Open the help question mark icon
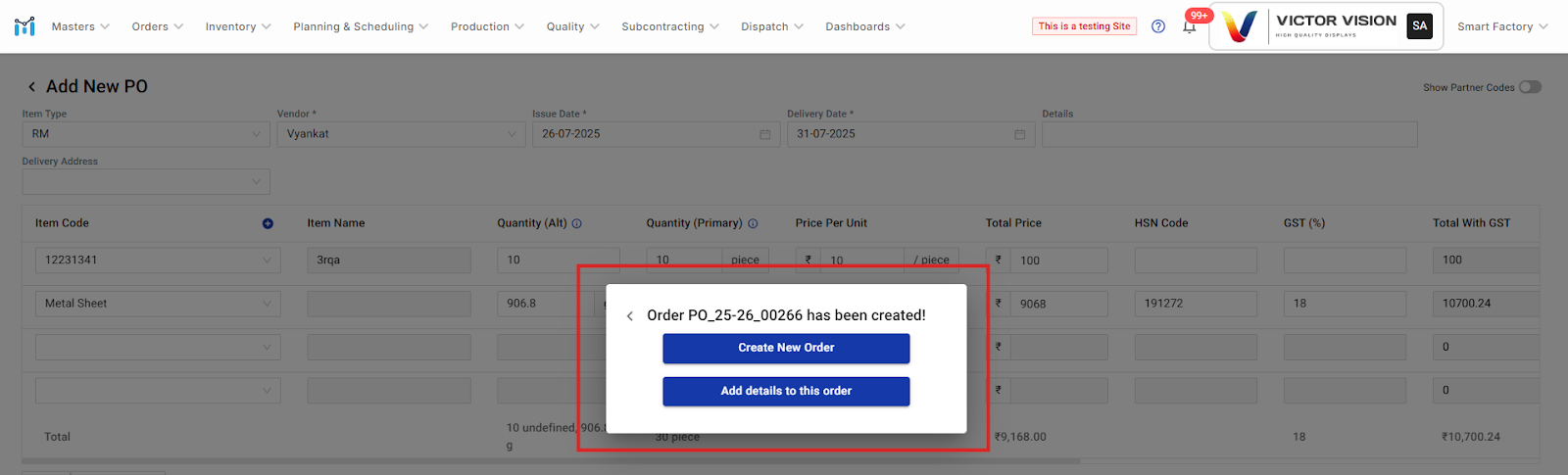Viewport: 1568px width, 475px height. [x=1158, y=26]
